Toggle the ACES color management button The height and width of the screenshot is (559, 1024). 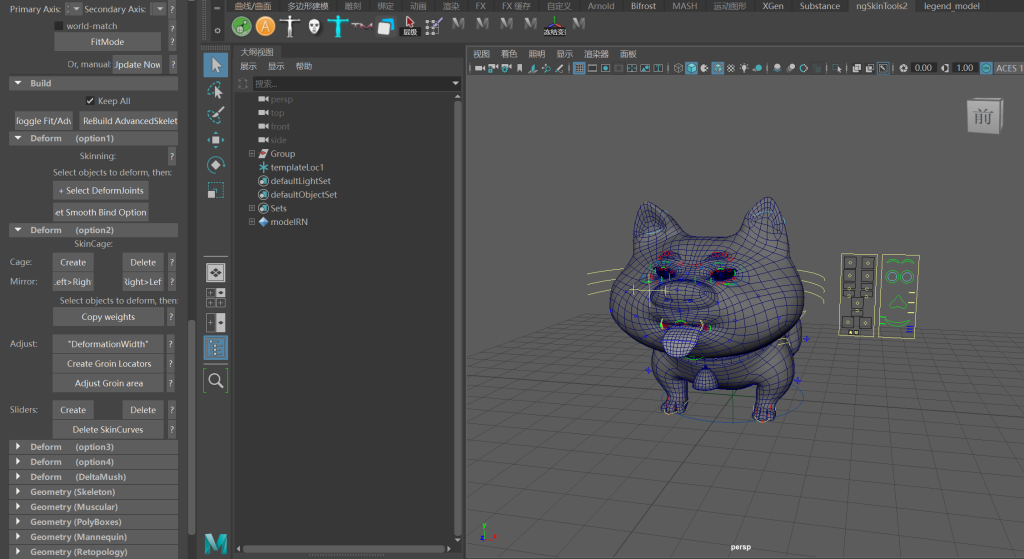click(986, 68)
